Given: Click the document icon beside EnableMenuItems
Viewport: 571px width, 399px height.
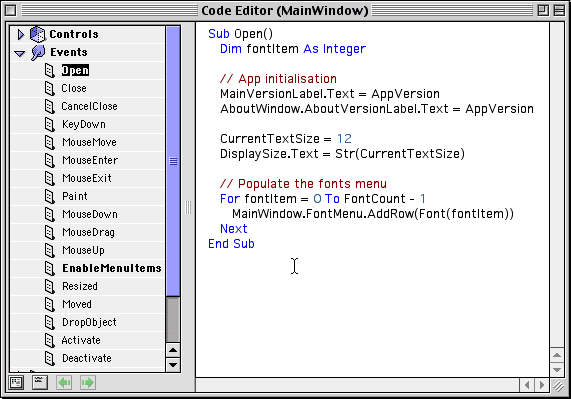Looking at the screenshot, I should coord(50,269).
